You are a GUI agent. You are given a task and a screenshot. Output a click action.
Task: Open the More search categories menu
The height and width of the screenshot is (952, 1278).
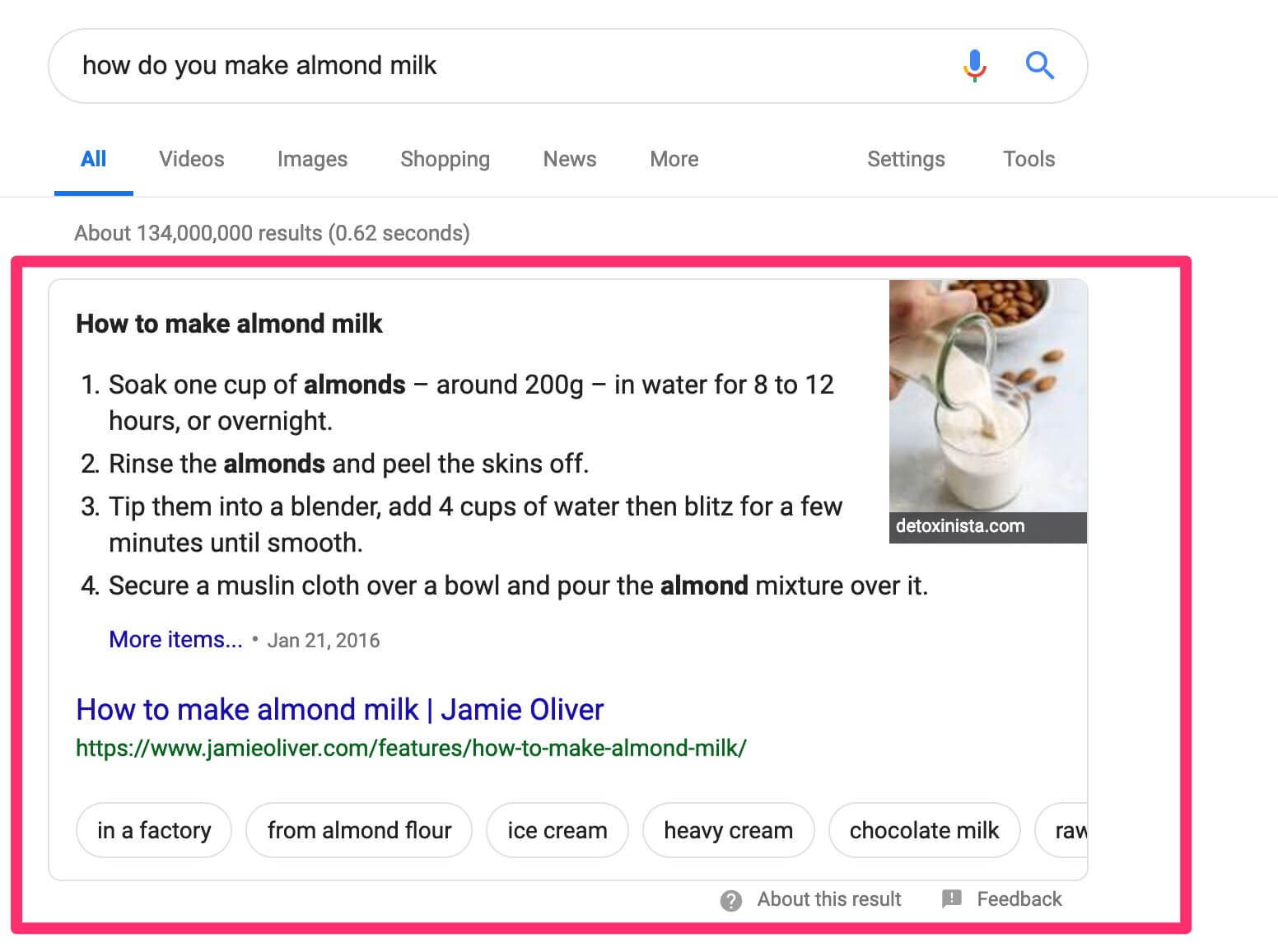tap(674, 159)
